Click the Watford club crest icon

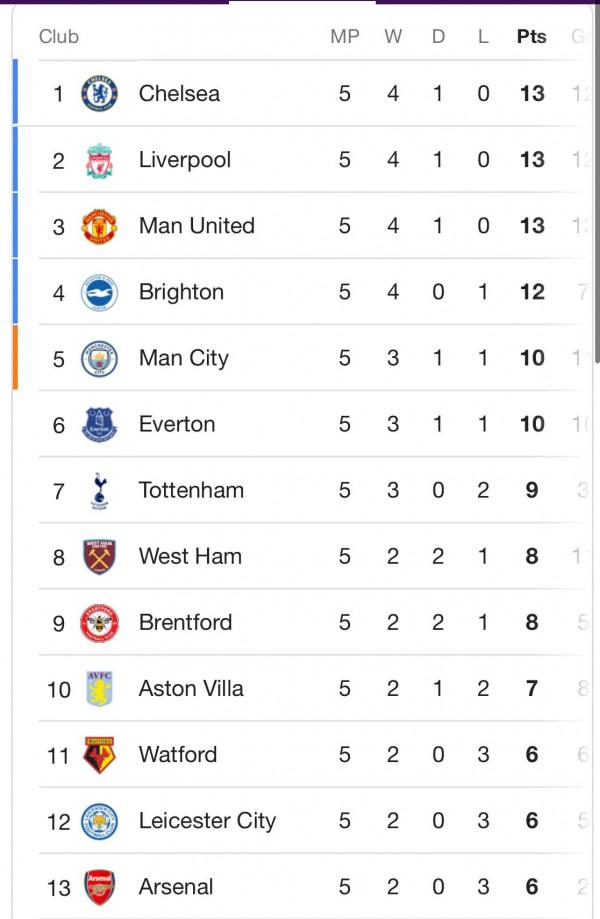click(99, 754)
